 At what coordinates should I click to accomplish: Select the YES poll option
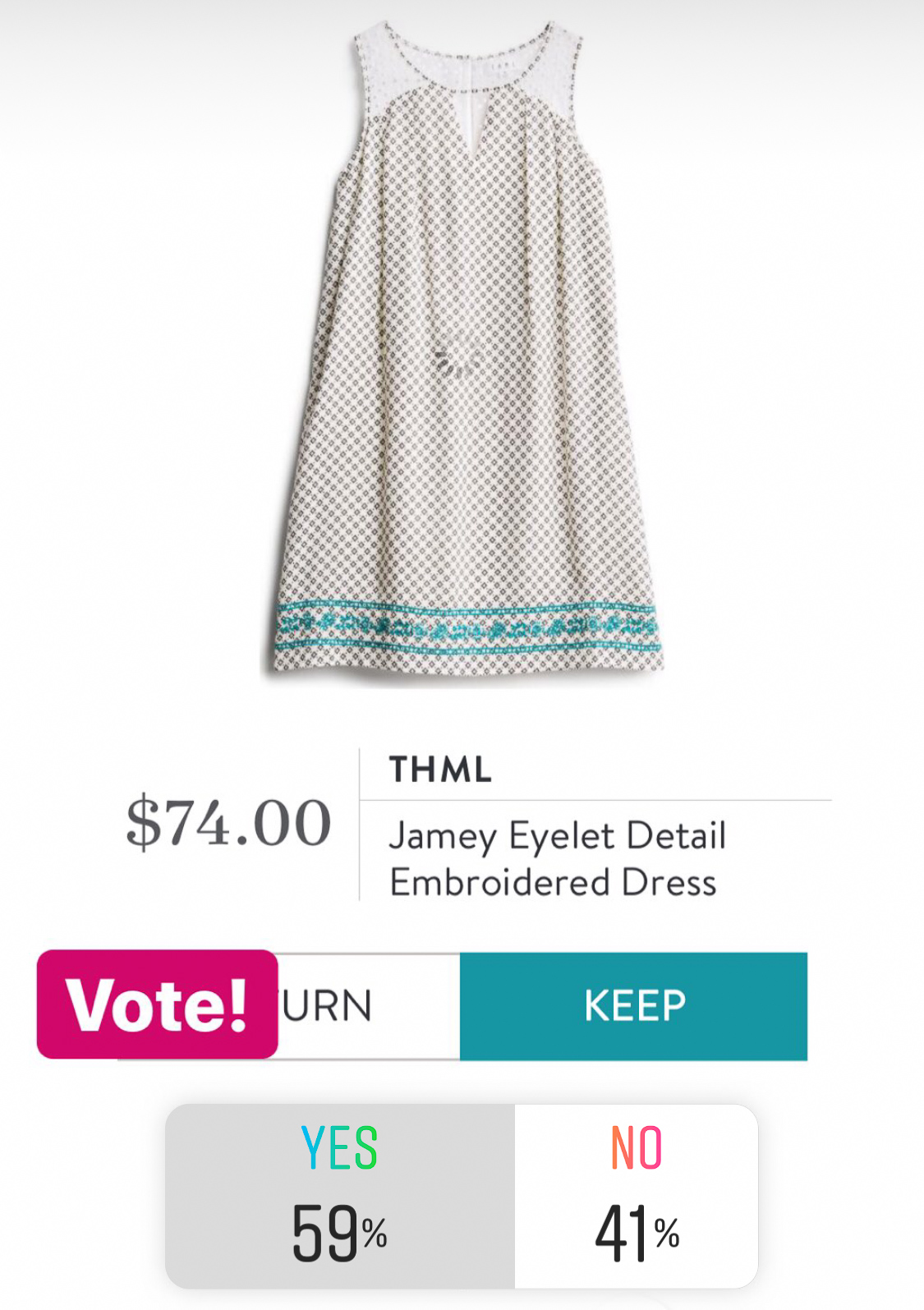pos(340,1196)
